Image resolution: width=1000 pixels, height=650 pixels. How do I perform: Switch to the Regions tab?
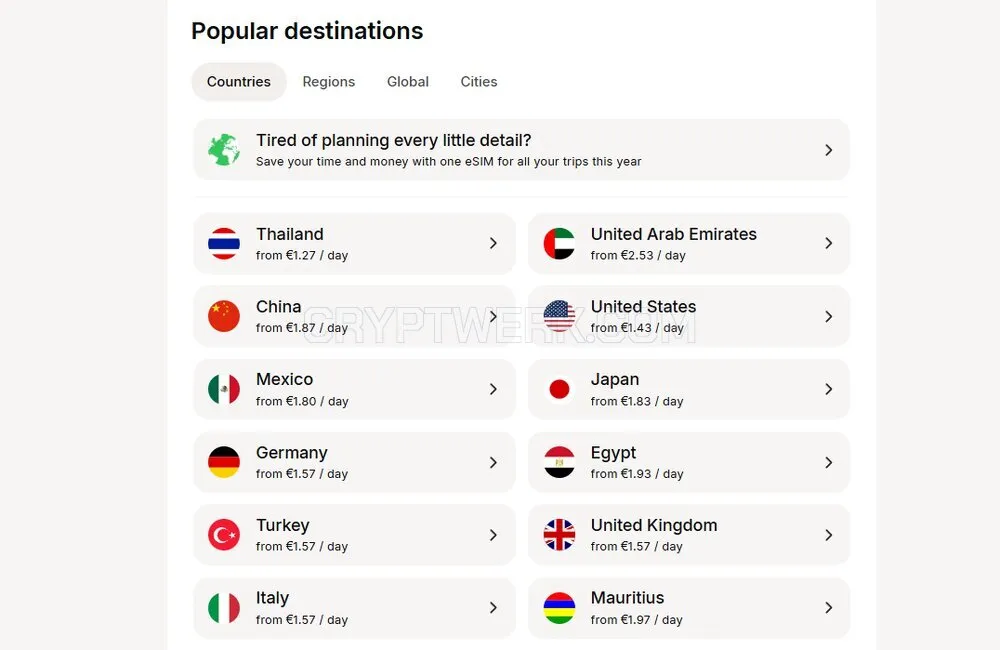point(328,82)
